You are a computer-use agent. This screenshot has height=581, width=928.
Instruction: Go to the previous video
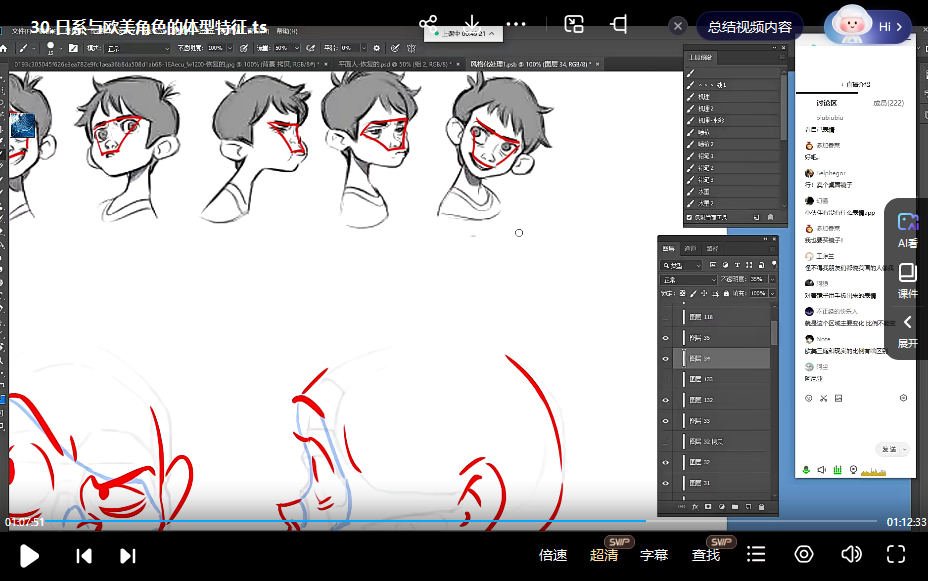pos(84,555)
